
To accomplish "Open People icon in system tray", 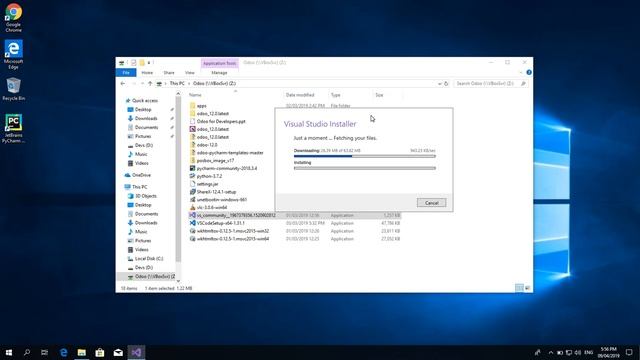I will (x=538, y=352).
